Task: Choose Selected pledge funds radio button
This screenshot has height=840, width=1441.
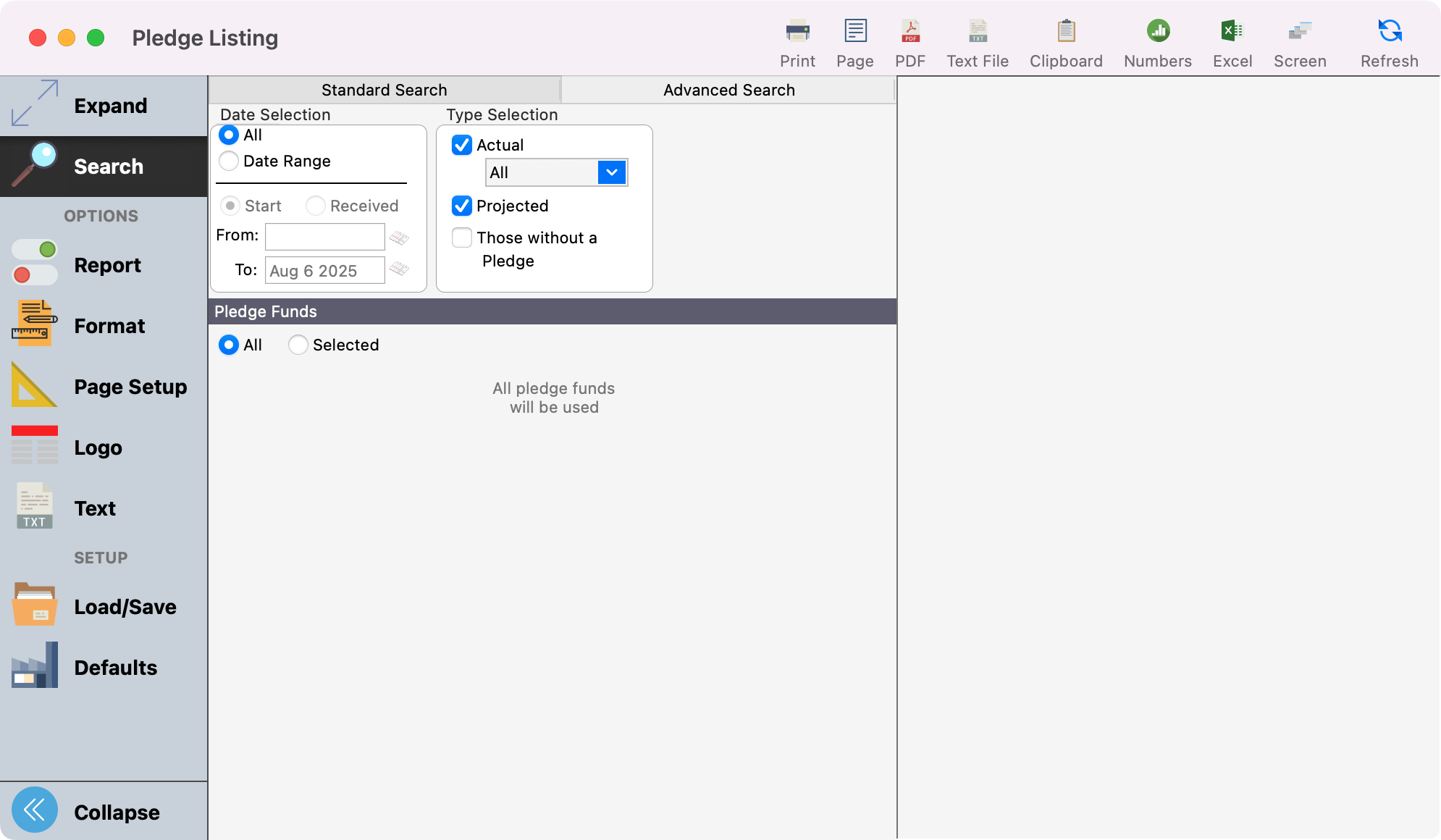Action: pyautogui.click(x=298, y=345)
